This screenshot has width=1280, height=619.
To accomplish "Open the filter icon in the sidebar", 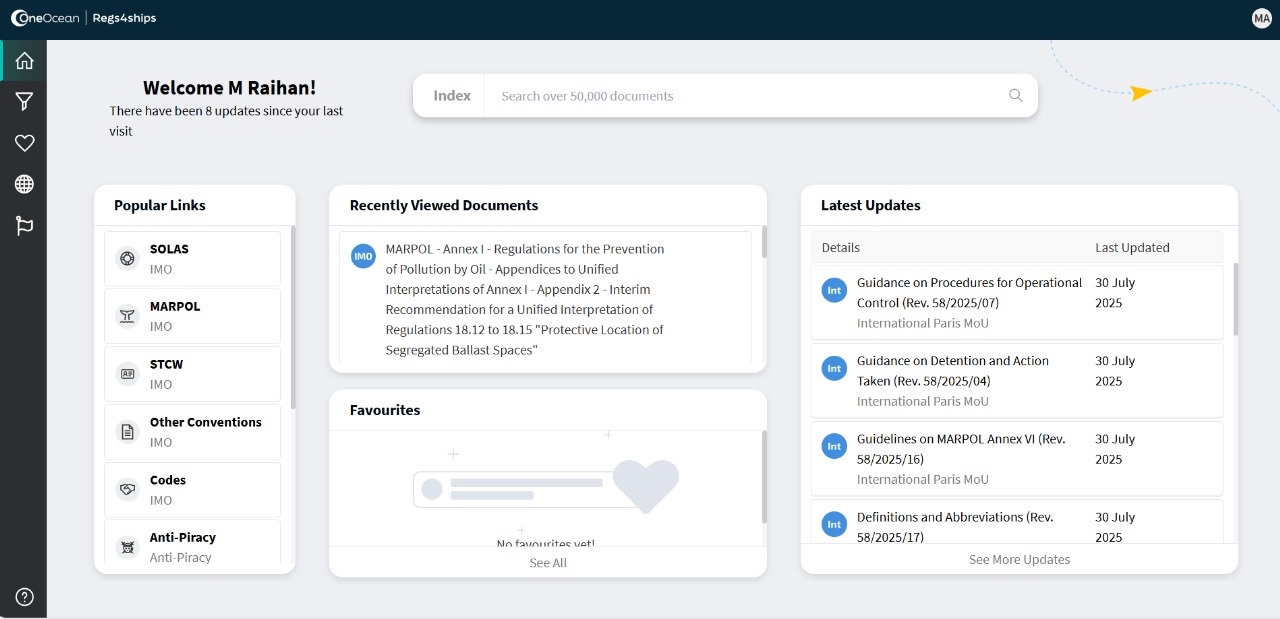I will pos(24,101).
